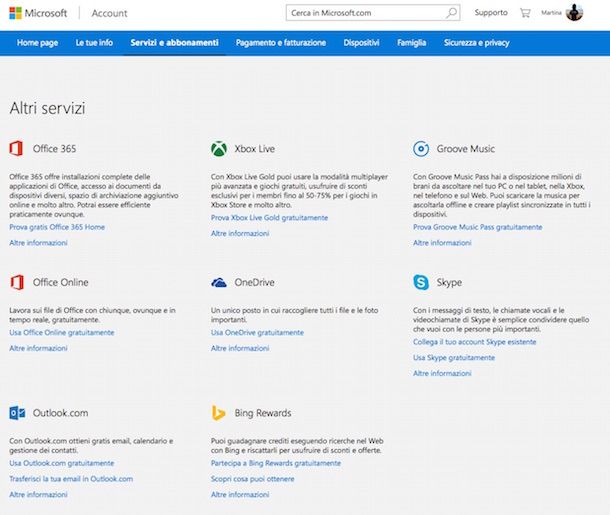
Task: Click Prova Groove Music Pass gratuitamente
Action: [x=478, y=227]
